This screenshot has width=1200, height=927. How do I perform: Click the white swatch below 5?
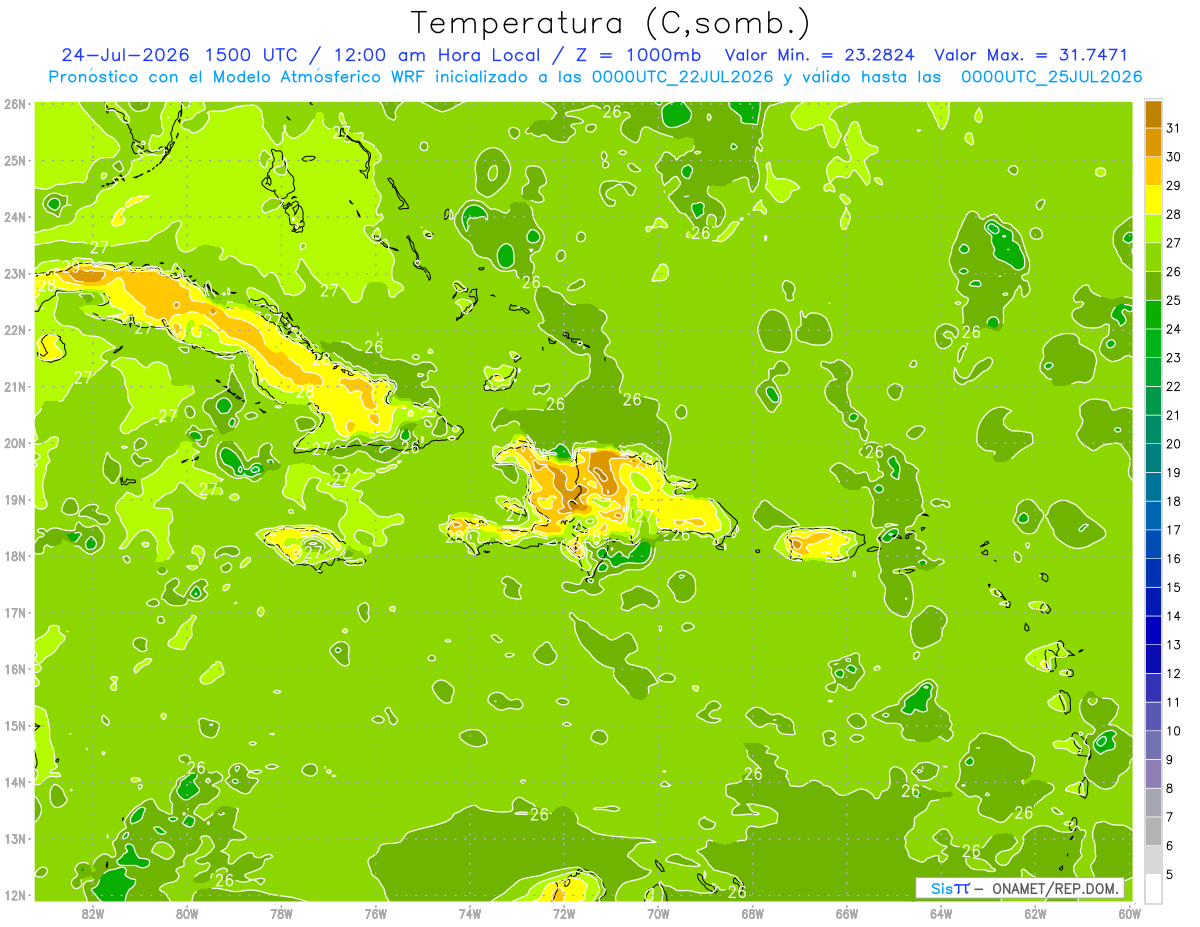point(1153,888)
